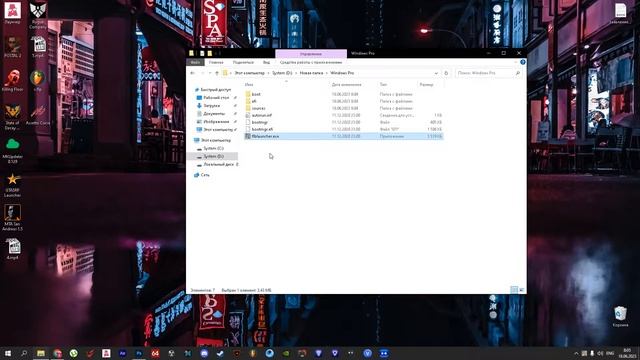This screenshot has width=640, height=360.
Task: Open the green cloud updater desktop icon
Action: coord(12,150)
